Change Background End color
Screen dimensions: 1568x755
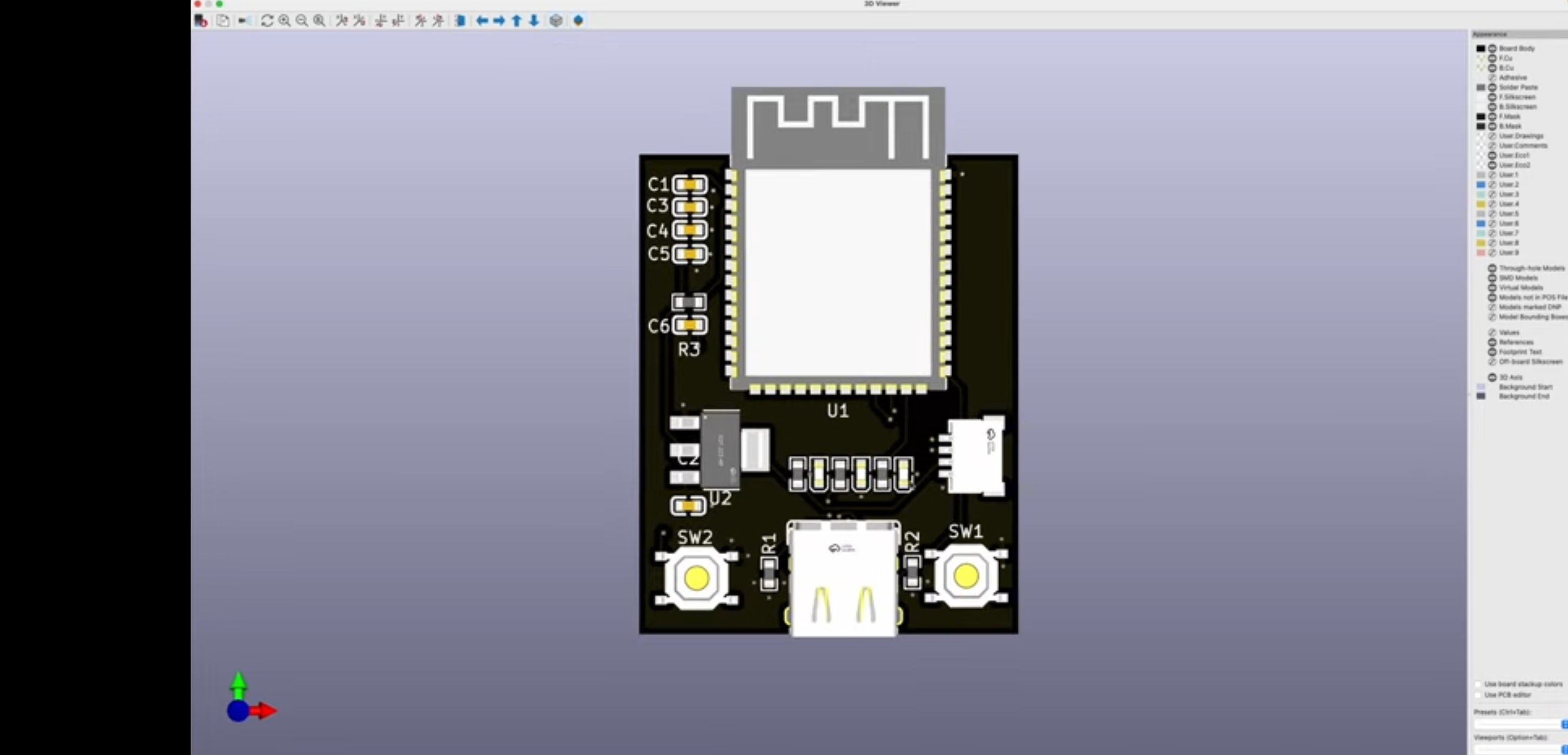pyautogui.click(x=1481, y=396)
